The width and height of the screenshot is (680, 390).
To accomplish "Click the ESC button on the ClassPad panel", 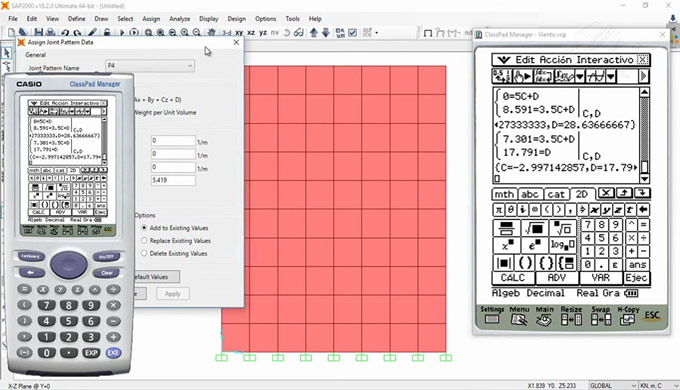I will tap(652, 315).
